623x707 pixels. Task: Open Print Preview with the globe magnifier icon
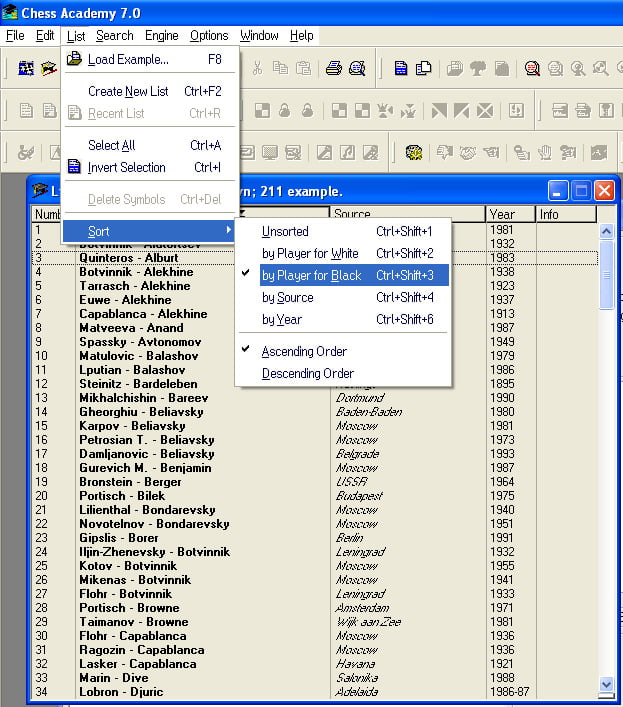[x=357, y=68]
